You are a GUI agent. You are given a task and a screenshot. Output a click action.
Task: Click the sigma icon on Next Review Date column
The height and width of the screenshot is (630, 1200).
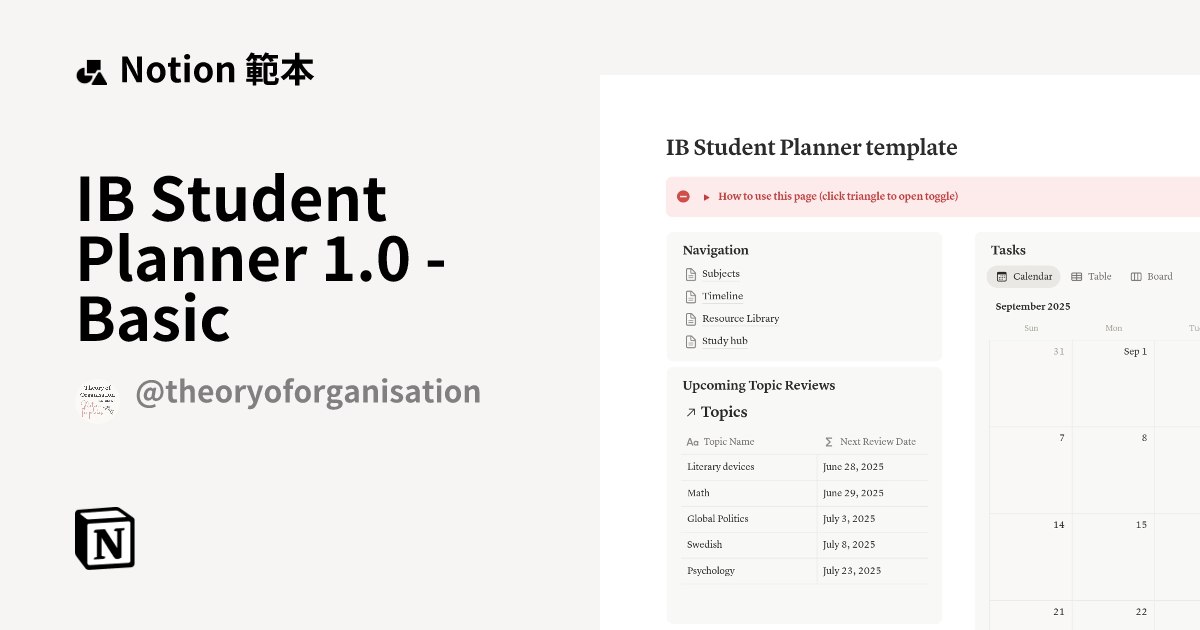pos(827,441)
